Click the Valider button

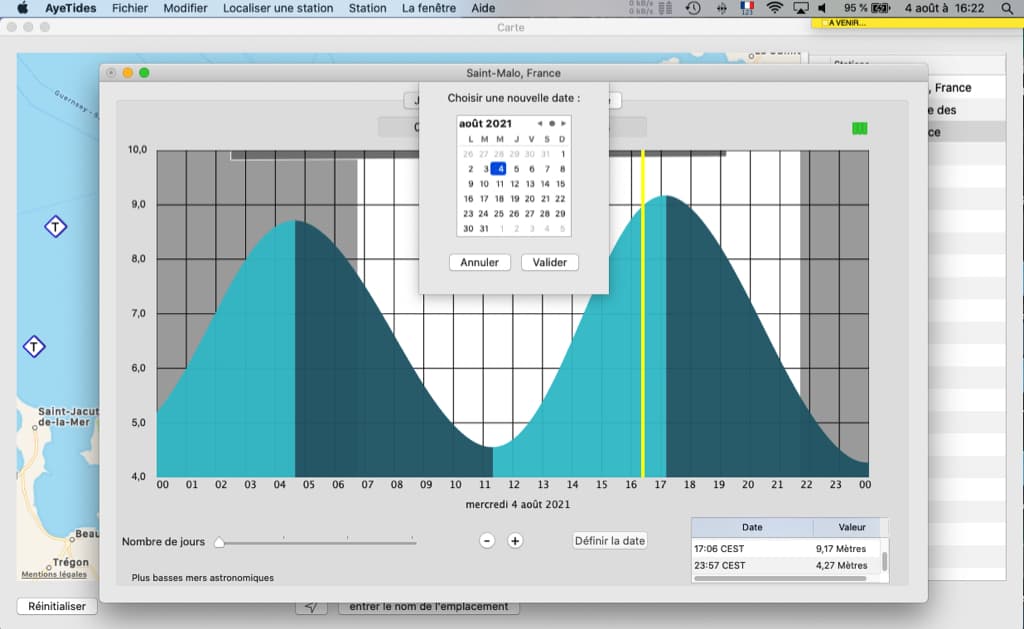tap(549, 263)
